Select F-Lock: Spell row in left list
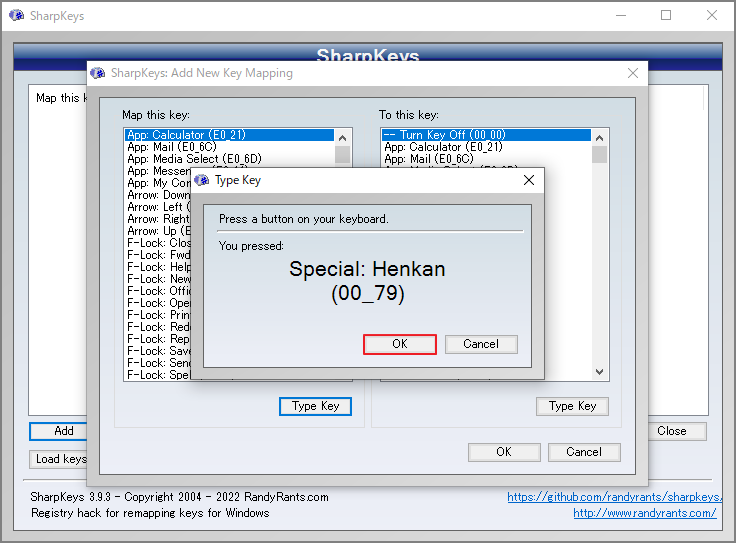736x543 pixels. 158,375
